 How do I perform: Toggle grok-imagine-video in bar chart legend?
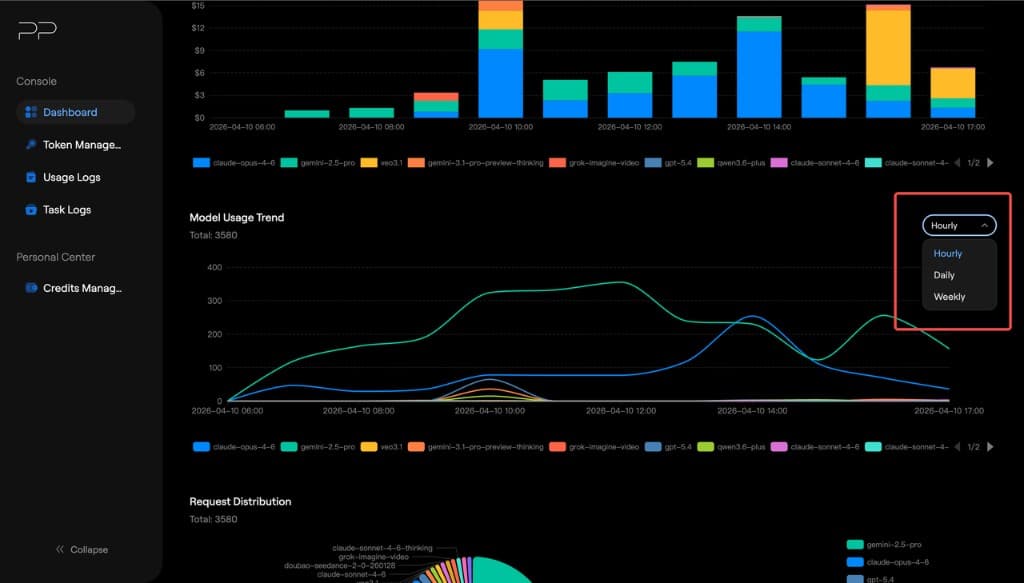tap(594, 163)
